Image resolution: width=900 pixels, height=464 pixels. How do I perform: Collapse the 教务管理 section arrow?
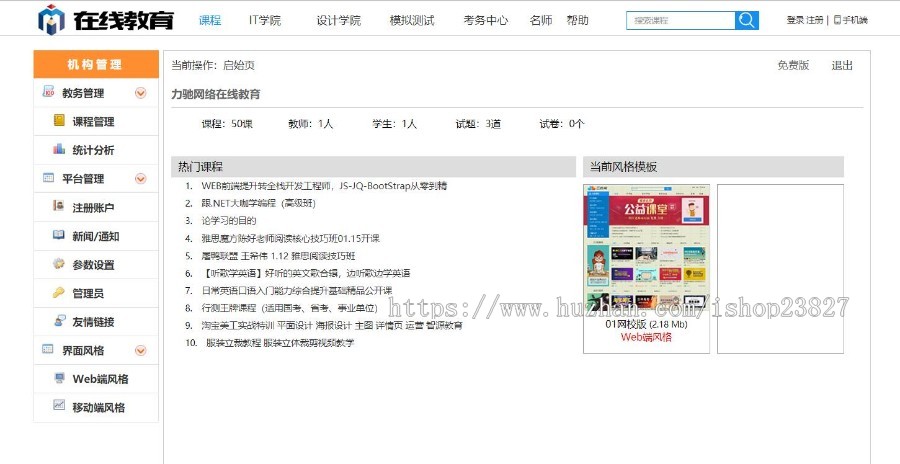click(140, 93)
